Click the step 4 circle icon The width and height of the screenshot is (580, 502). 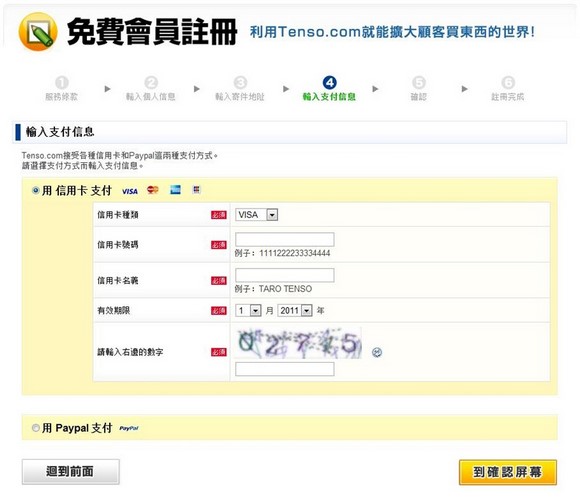click(x=329, y=83)
